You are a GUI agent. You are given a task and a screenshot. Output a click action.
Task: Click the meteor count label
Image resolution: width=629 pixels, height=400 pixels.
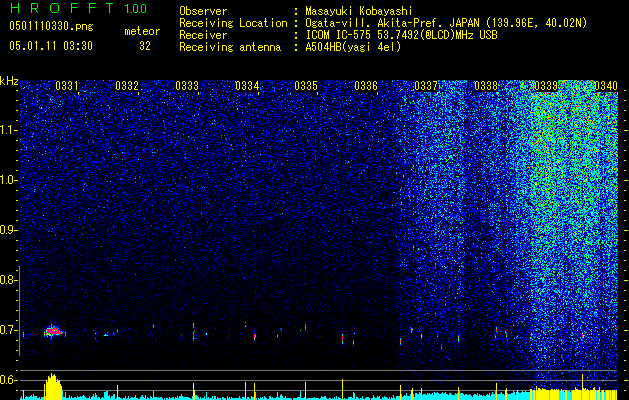[142, 31]
